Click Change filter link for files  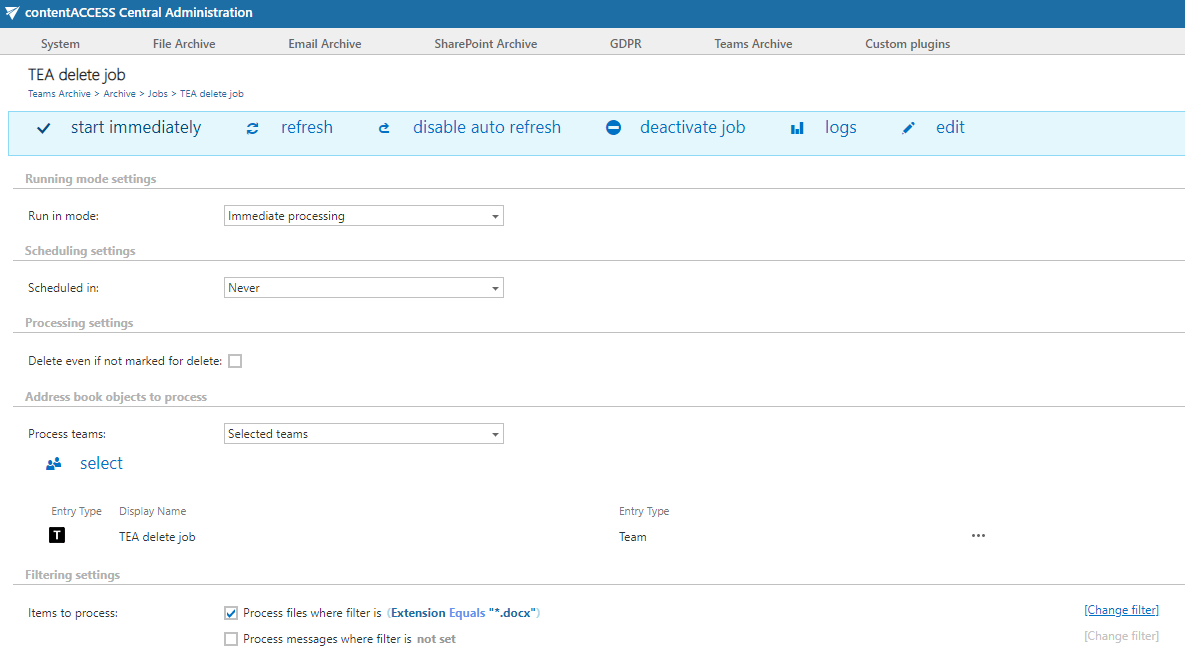pyautogui.click(x=1121, y=610)
